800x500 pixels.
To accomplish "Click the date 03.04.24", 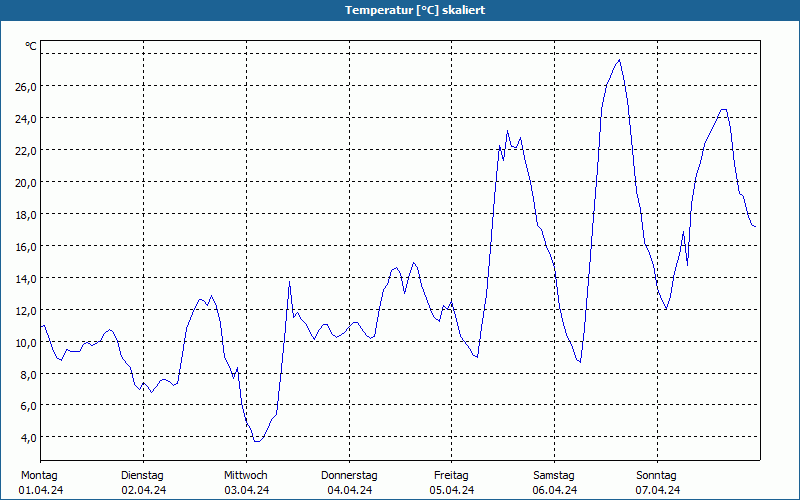I will pyautogui.click(x=247, y=490).
